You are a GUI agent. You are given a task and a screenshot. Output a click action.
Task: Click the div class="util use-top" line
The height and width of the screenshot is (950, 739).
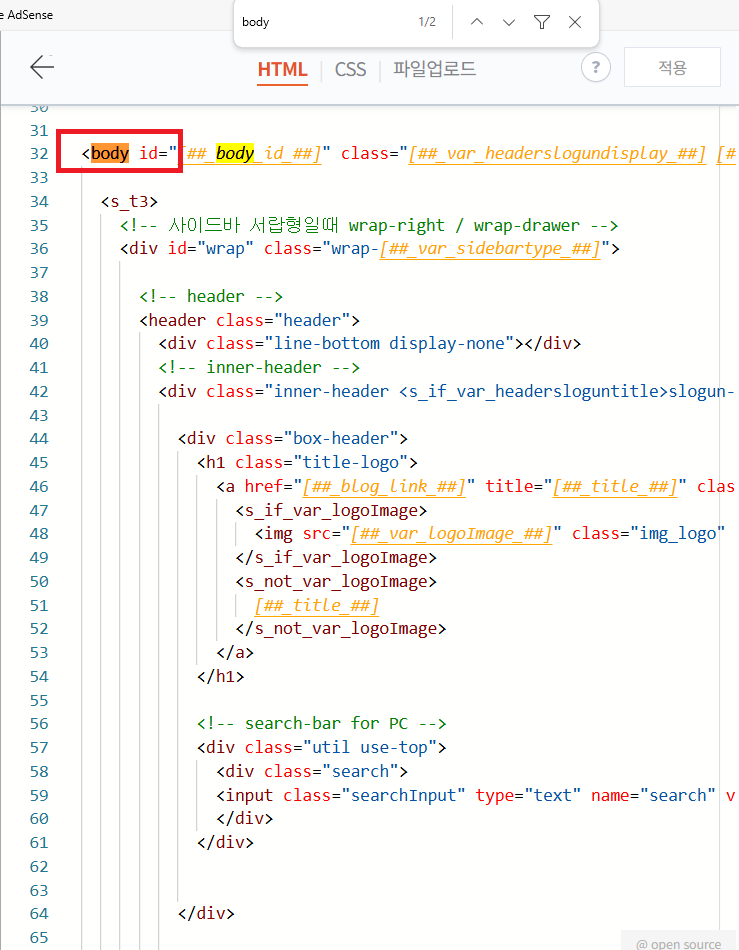pyautogui.click(x=322, y=748)
